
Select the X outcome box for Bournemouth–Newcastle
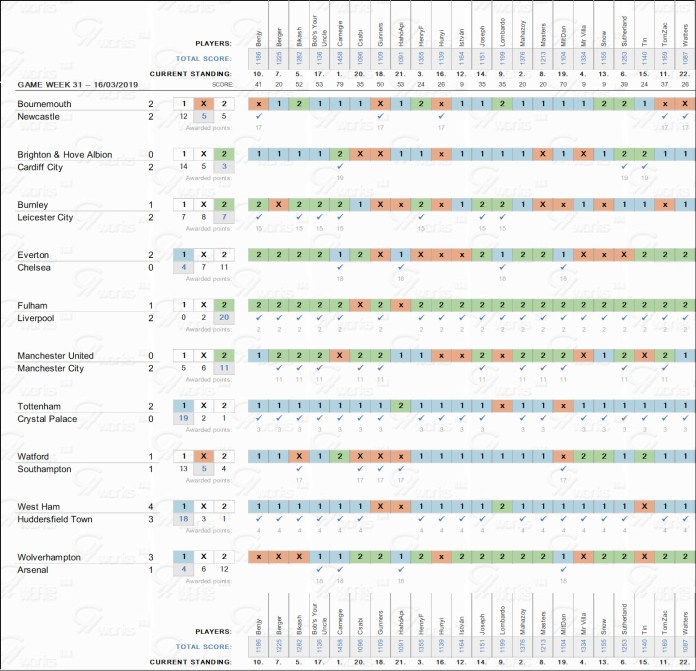click(205, 104)
